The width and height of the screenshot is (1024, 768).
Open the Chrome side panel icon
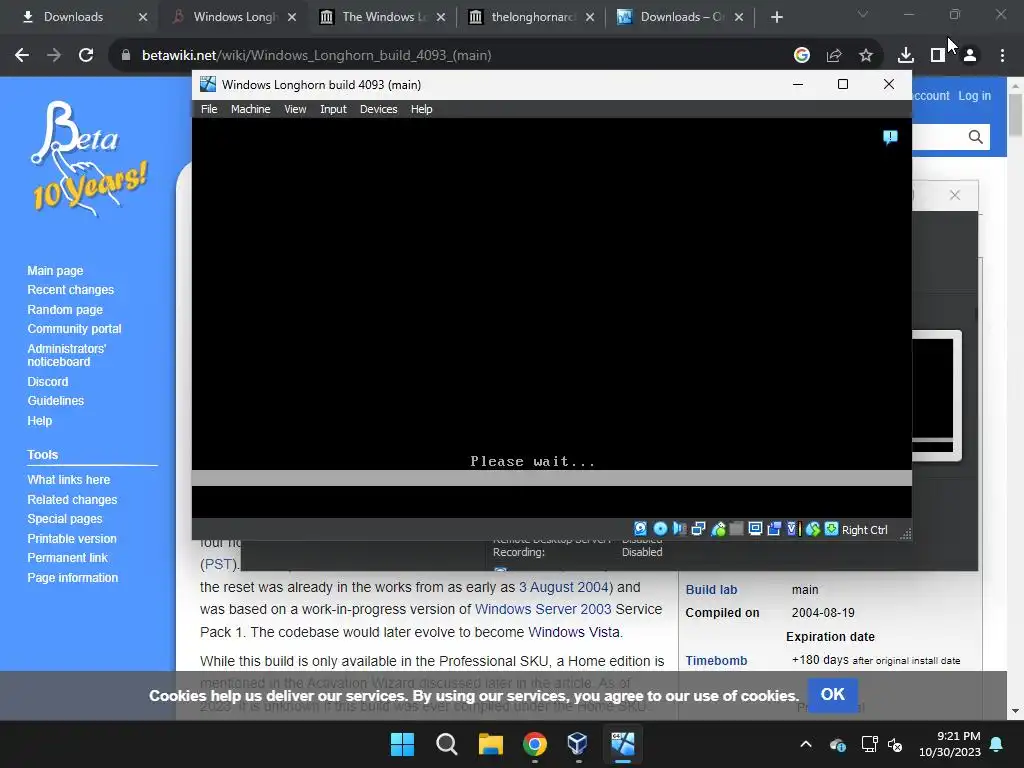938,56
